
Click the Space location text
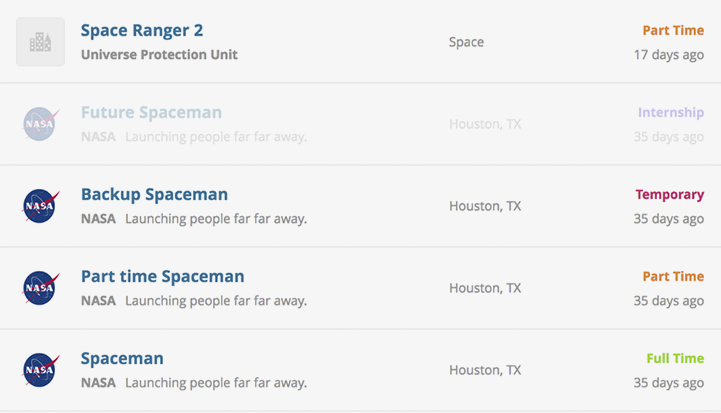(x=466, y=42)
